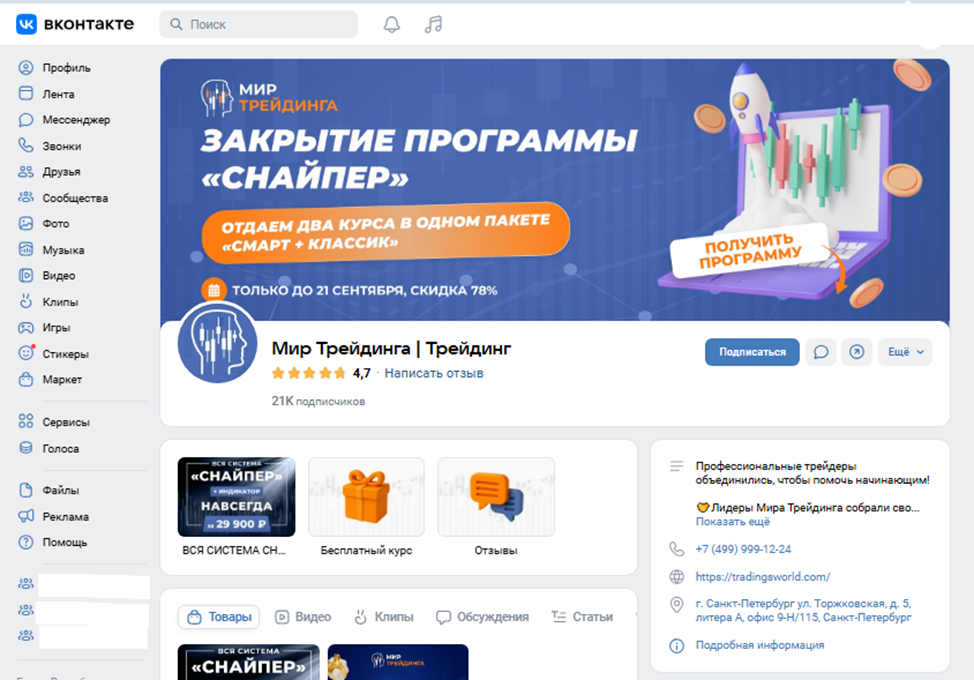The width and height of the screenshot is (974, 680).
Task: Open the Статьи tab
Action: click(x=582, y=617)
